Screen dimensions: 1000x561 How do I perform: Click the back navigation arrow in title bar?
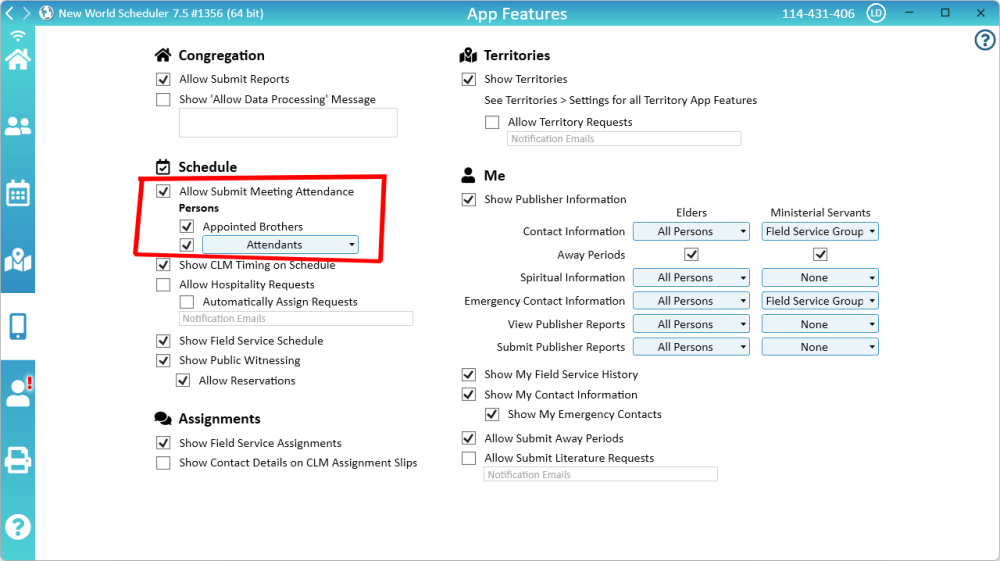pos(9,14)
